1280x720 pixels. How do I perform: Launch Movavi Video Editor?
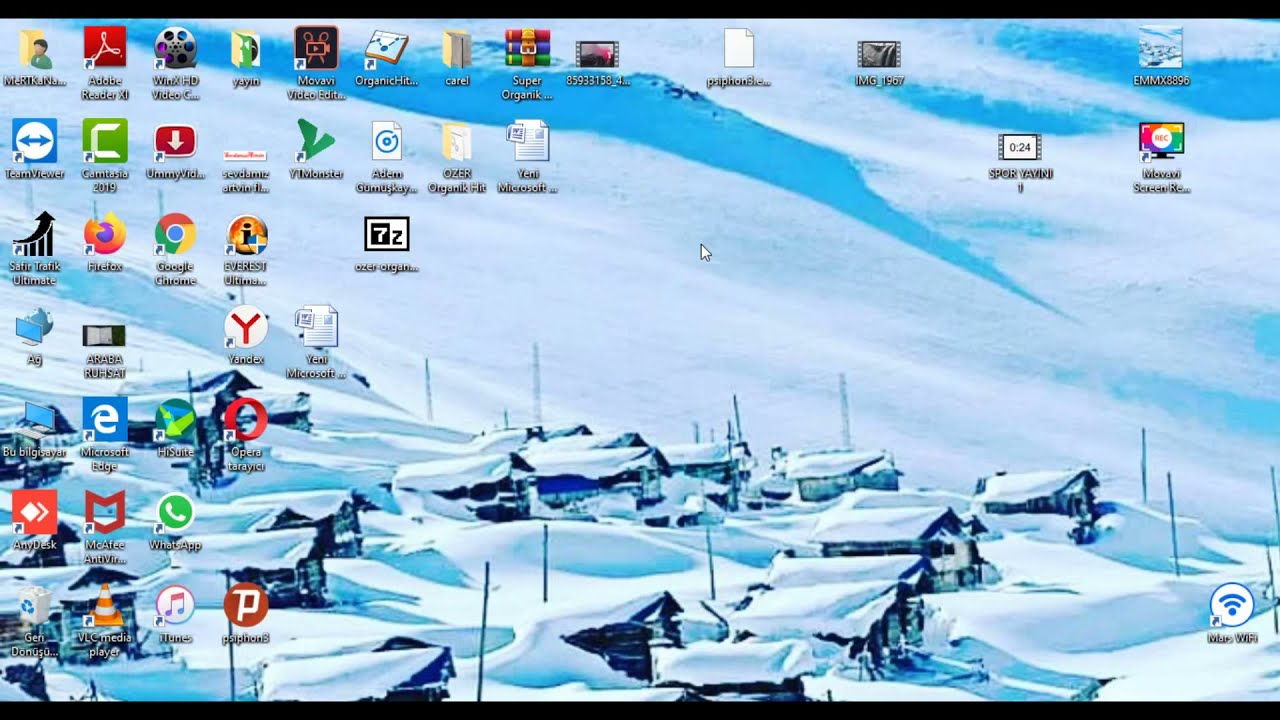316,48
